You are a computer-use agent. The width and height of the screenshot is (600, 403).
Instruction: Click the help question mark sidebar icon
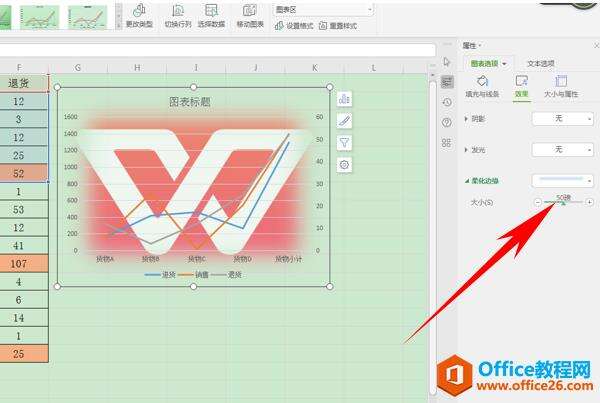(x=447, y=122)
